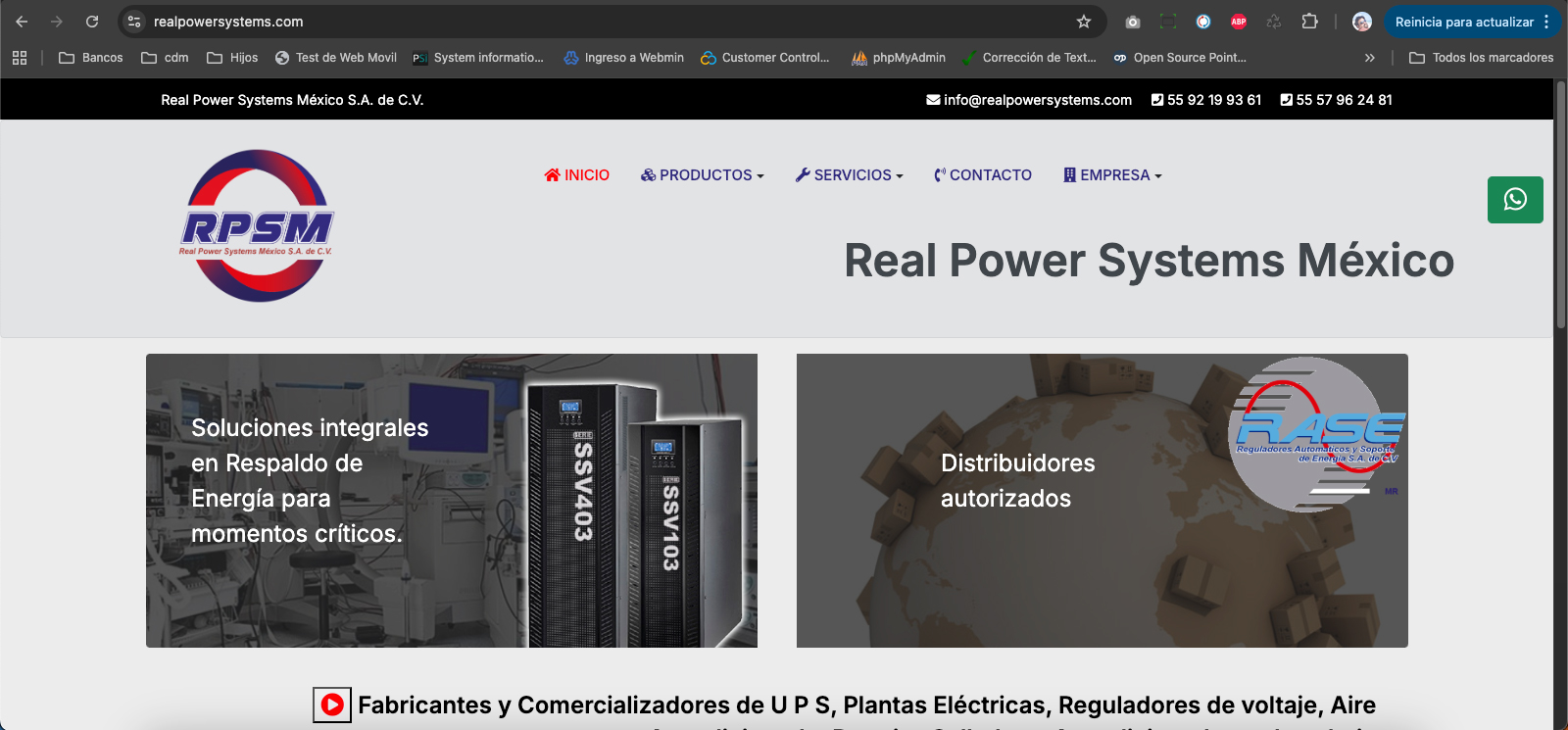This screenshot has width=1568, height=730.
Task: Open the Open Source Point bookmark
Action: (x=1180, y=58)
